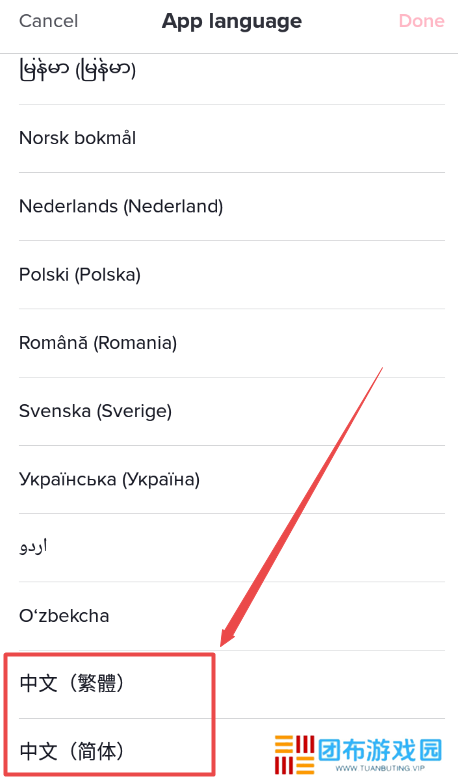Image resolution: width=458 pixels, height=781 pixels.
Task: Choose Українська (Україна) language
Action: (231, 479)
